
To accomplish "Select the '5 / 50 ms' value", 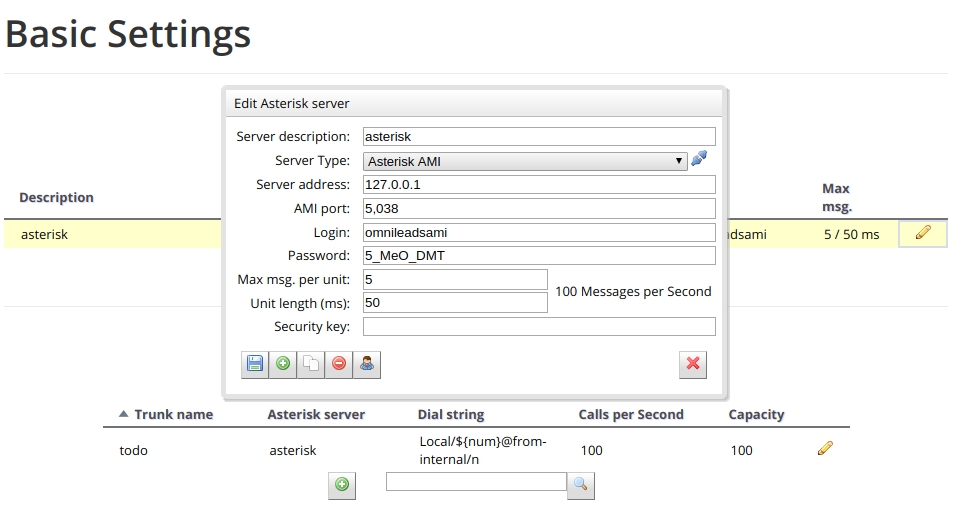I will 851,234.
